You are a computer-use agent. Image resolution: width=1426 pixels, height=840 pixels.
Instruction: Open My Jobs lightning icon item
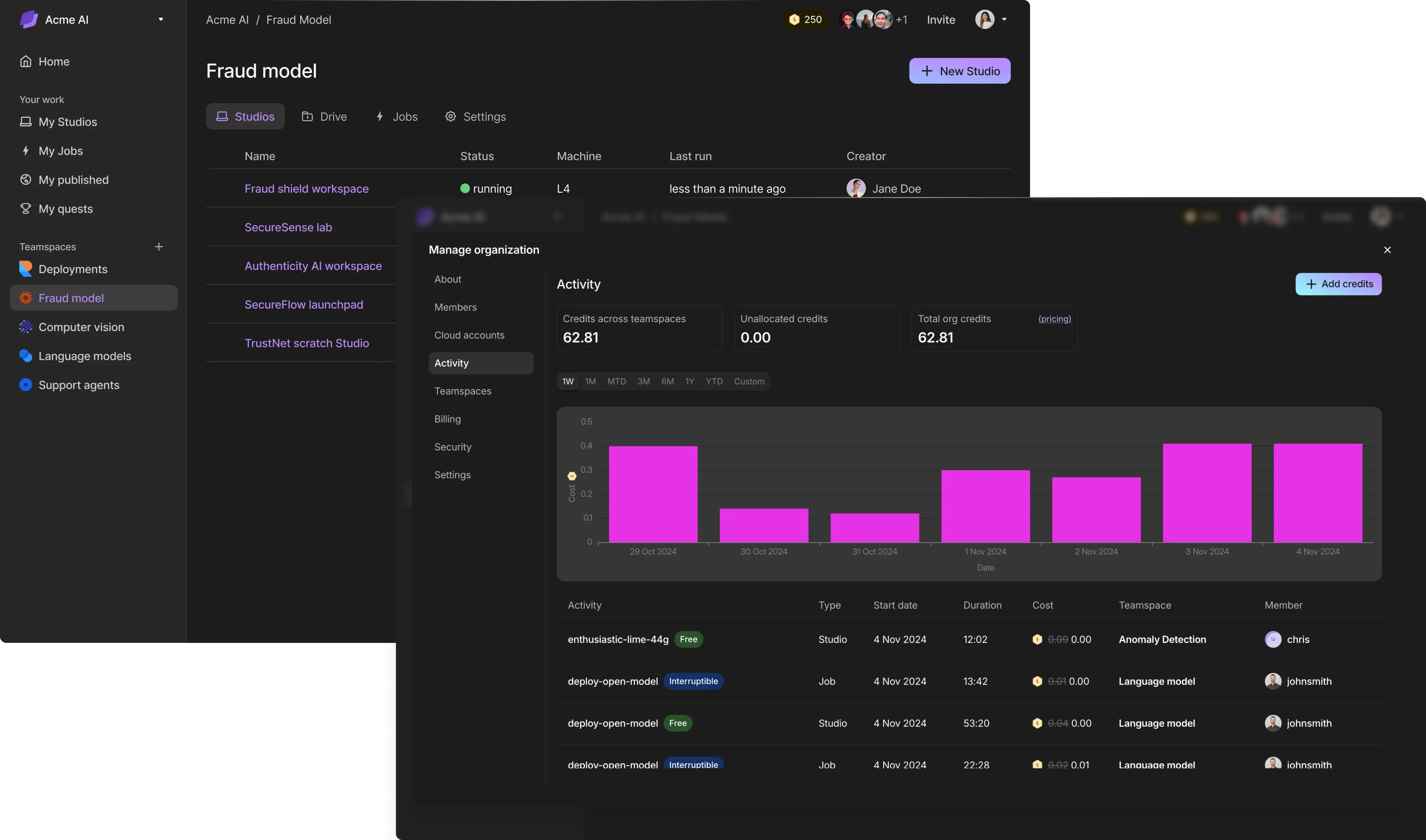25,150
